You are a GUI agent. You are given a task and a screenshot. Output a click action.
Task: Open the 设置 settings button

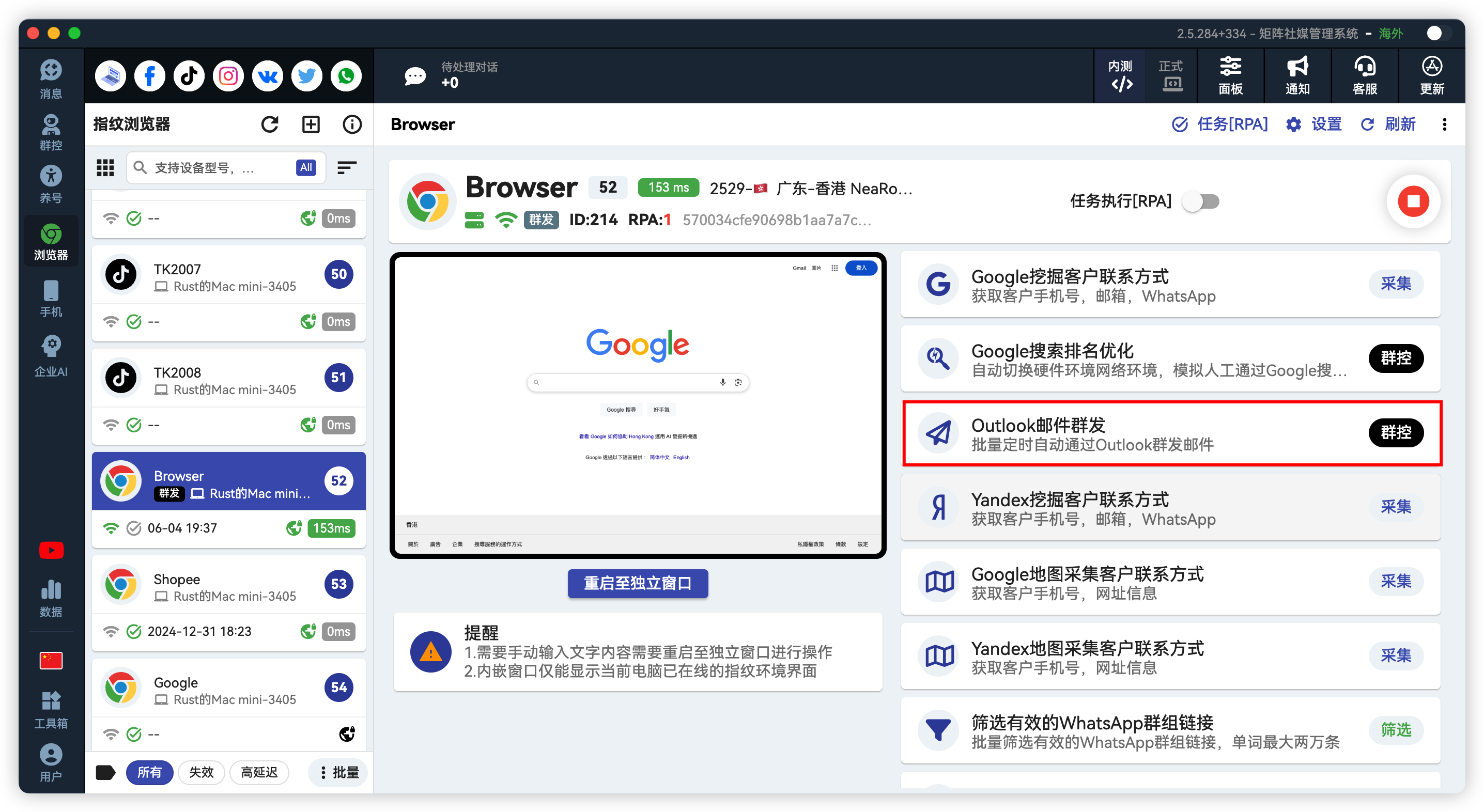[x=1314, y=124]
